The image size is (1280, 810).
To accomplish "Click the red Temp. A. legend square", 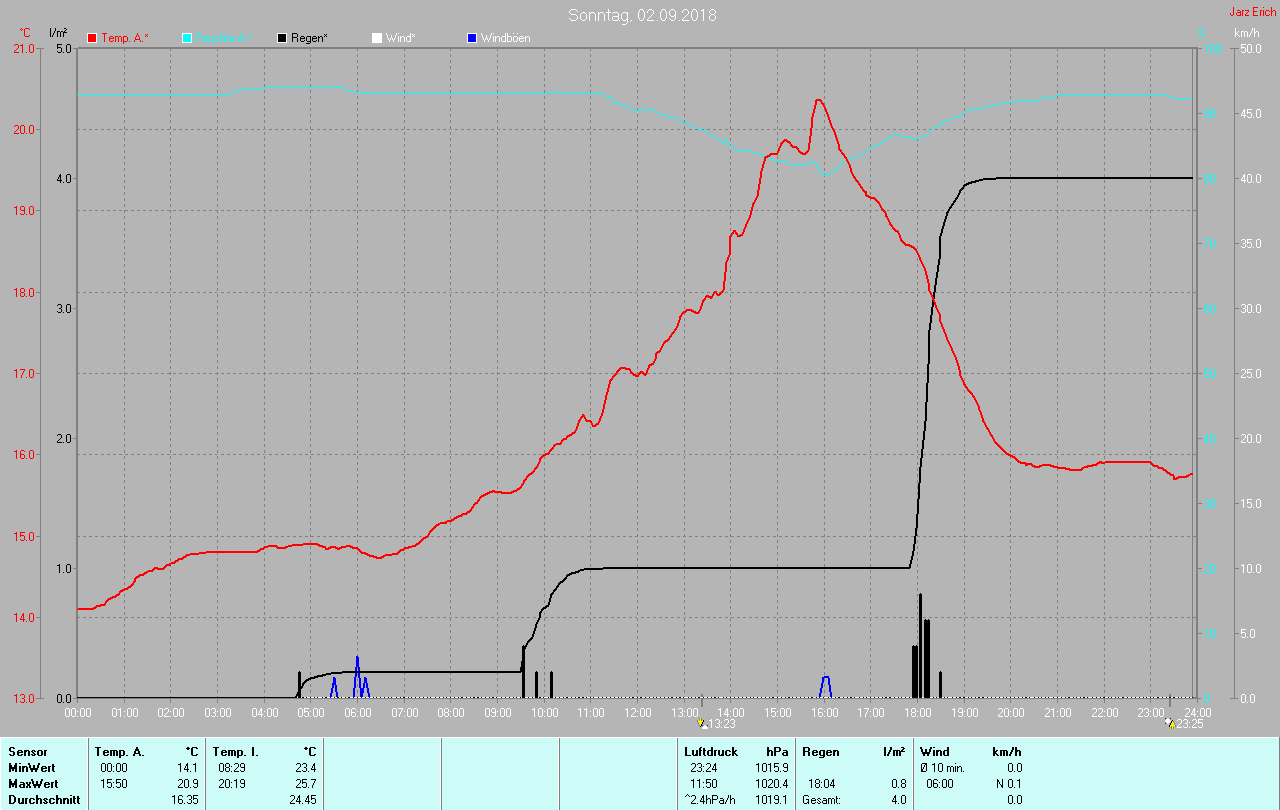I will (92, 38).
